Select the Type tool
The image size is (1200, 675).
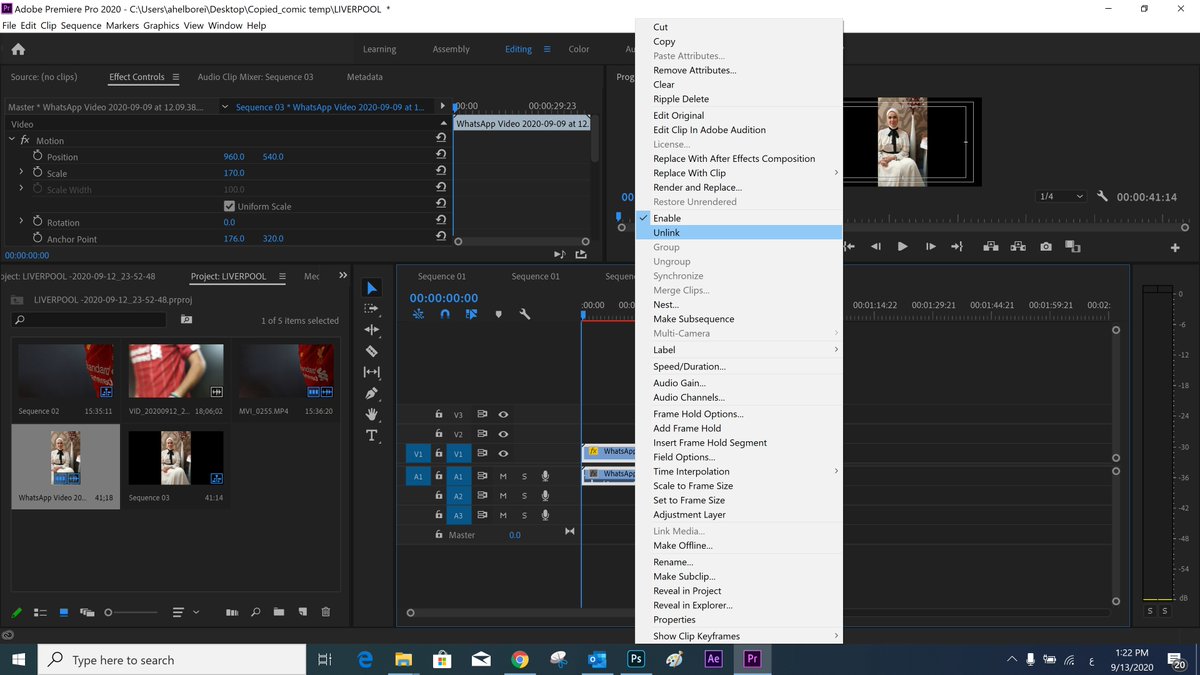[371, 436]
